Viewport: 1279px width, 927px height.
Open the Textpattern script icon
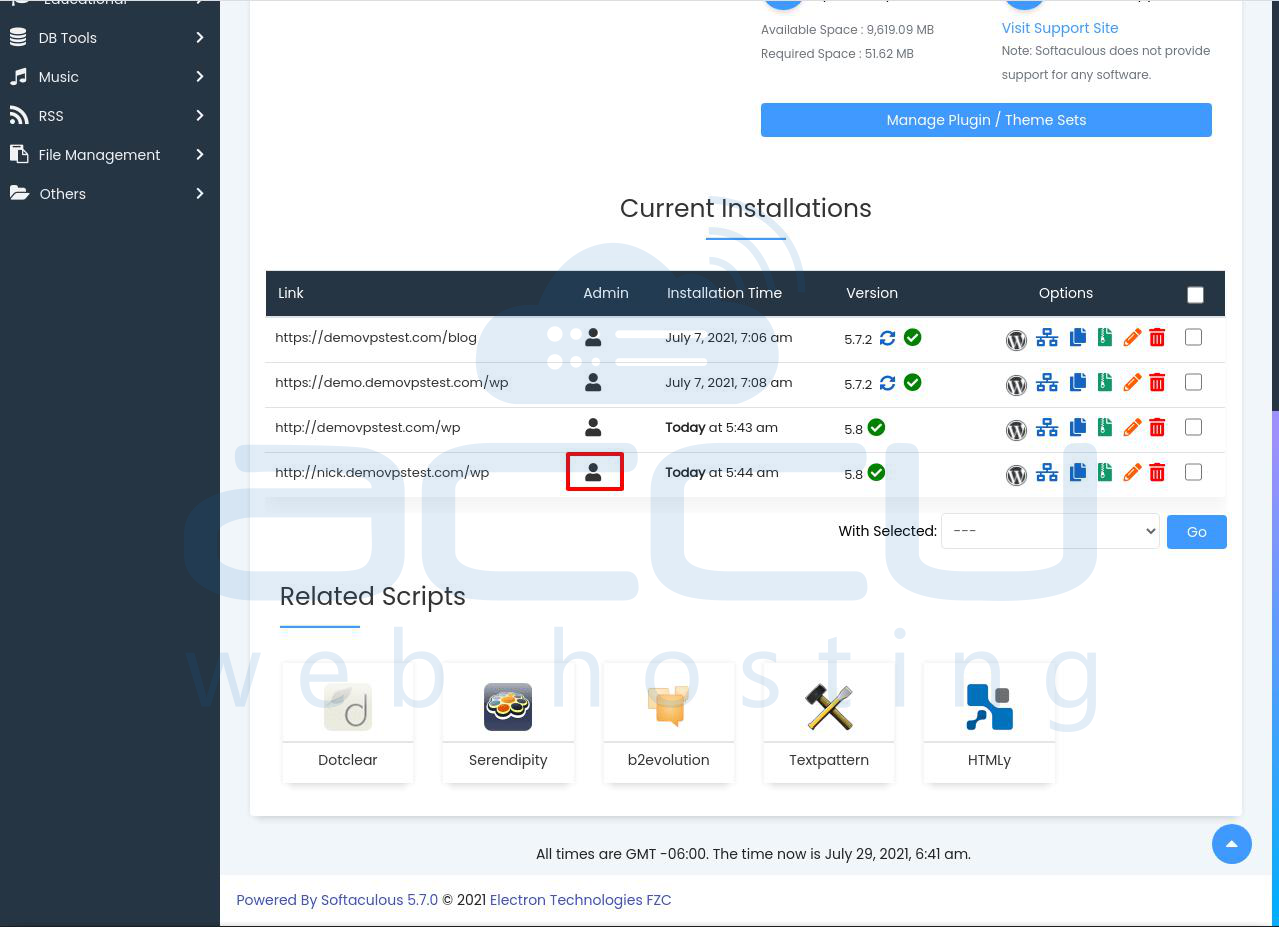click(x=829, y=707)
